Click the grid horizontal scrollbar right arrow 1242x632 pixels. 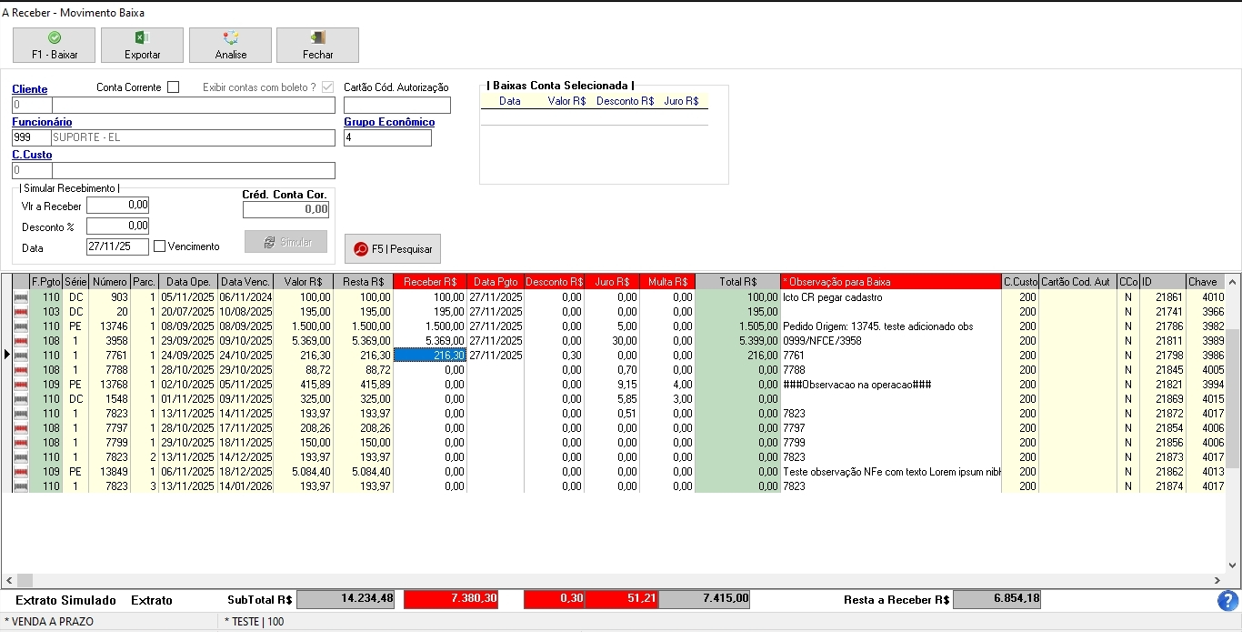(1217, 580)
